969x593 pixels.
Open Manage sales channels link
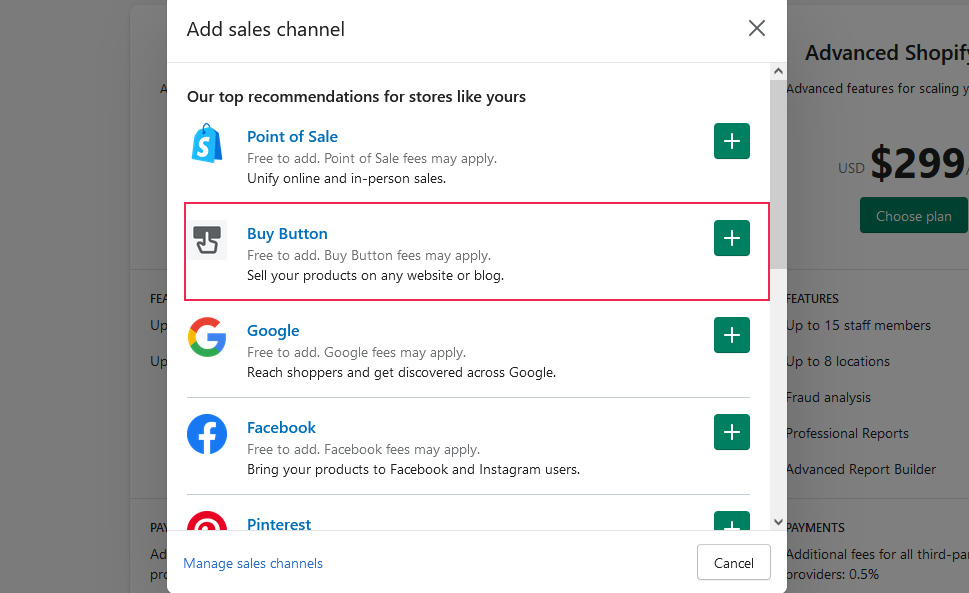tap(253, 563)
